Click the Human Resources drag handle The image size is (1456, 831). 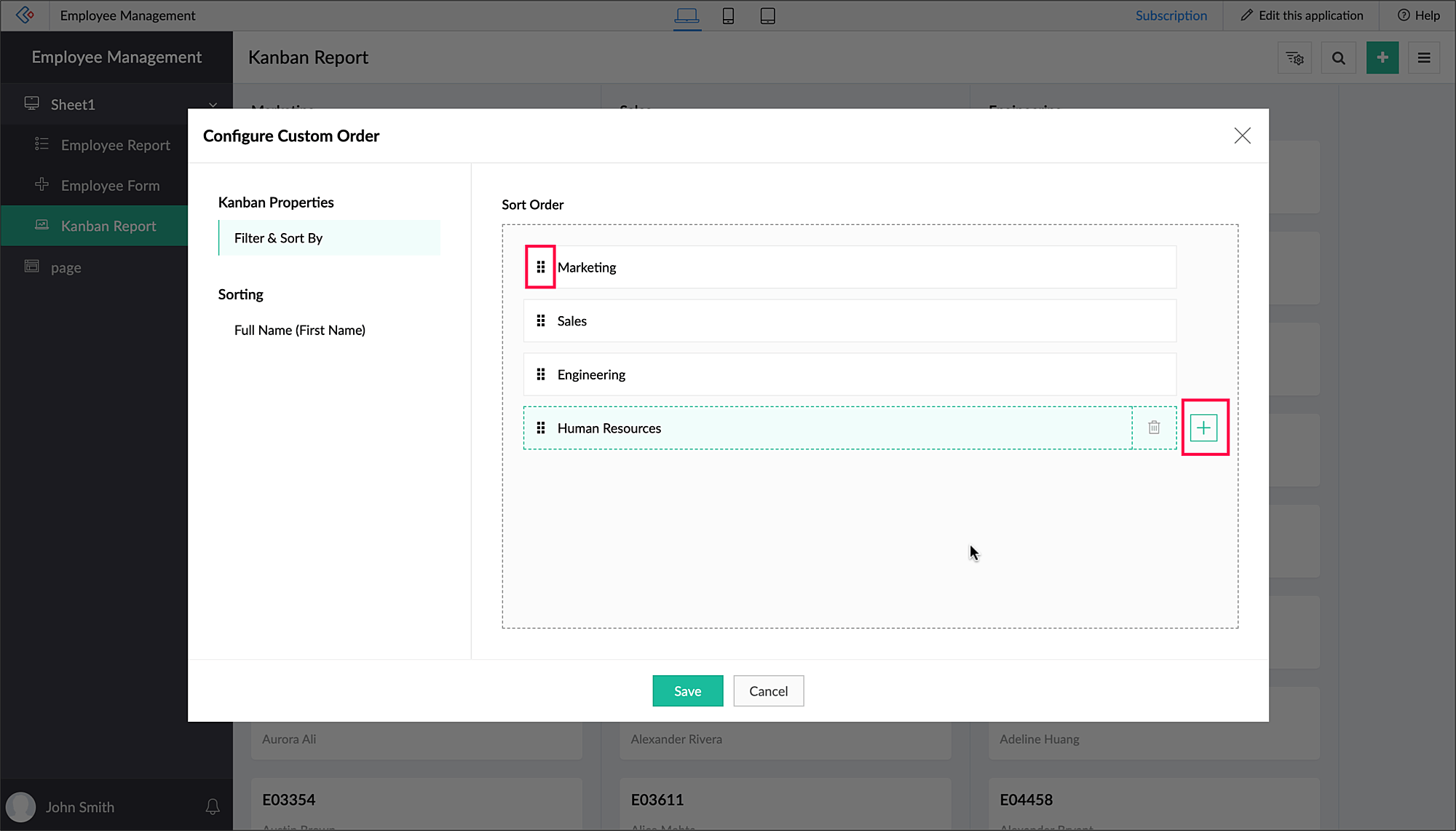click(x=540, y=428)
